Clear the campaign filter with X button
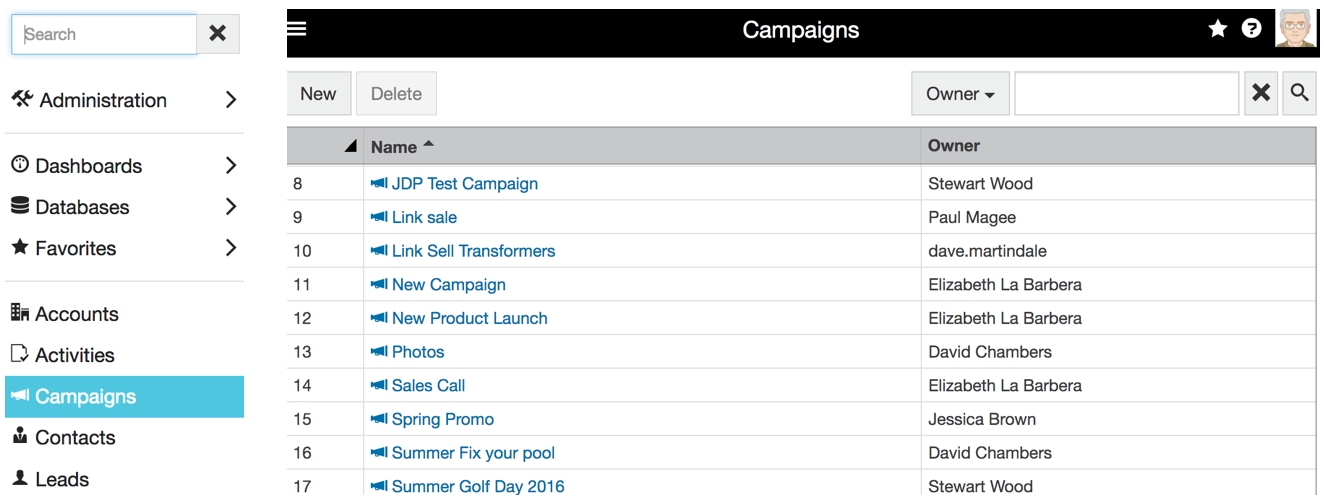The width and height of the screenshot is (1324, 502). [1261, 93]
